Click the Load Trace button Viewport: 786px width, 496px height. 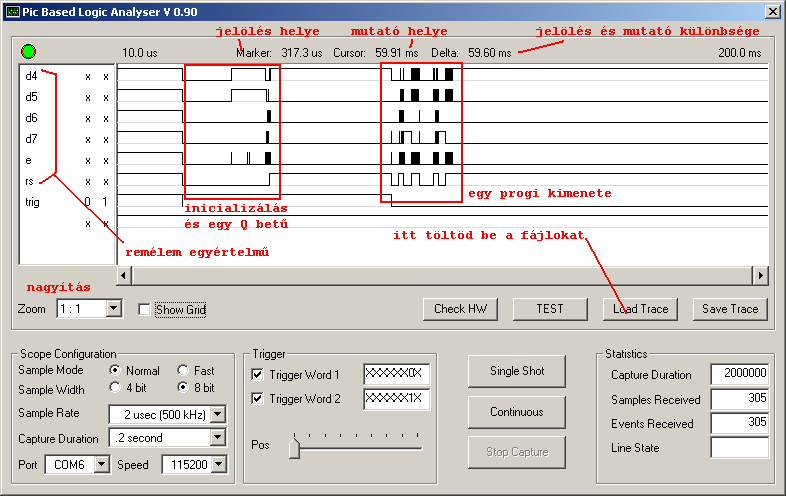[x=640, y=309]
